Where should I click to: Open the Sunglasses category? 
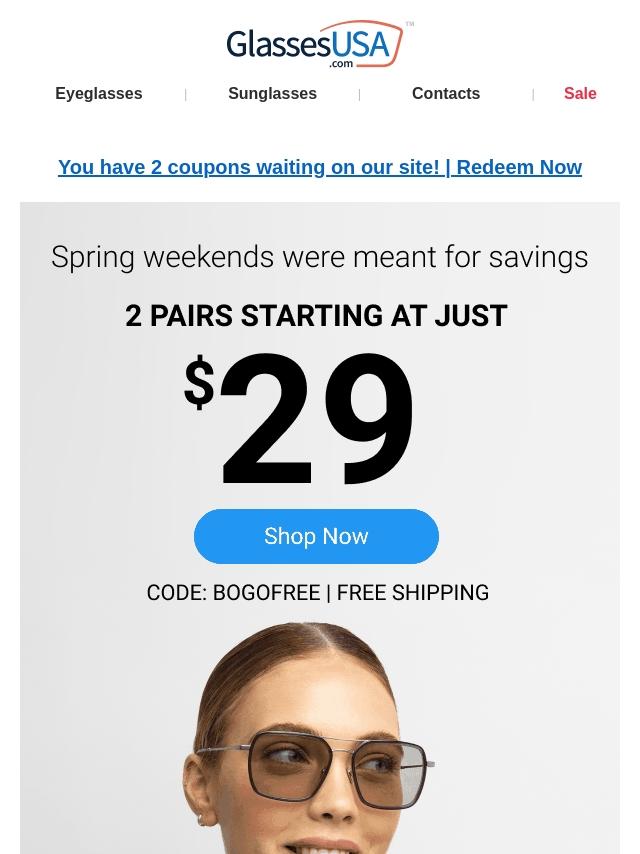click(272, 94)
